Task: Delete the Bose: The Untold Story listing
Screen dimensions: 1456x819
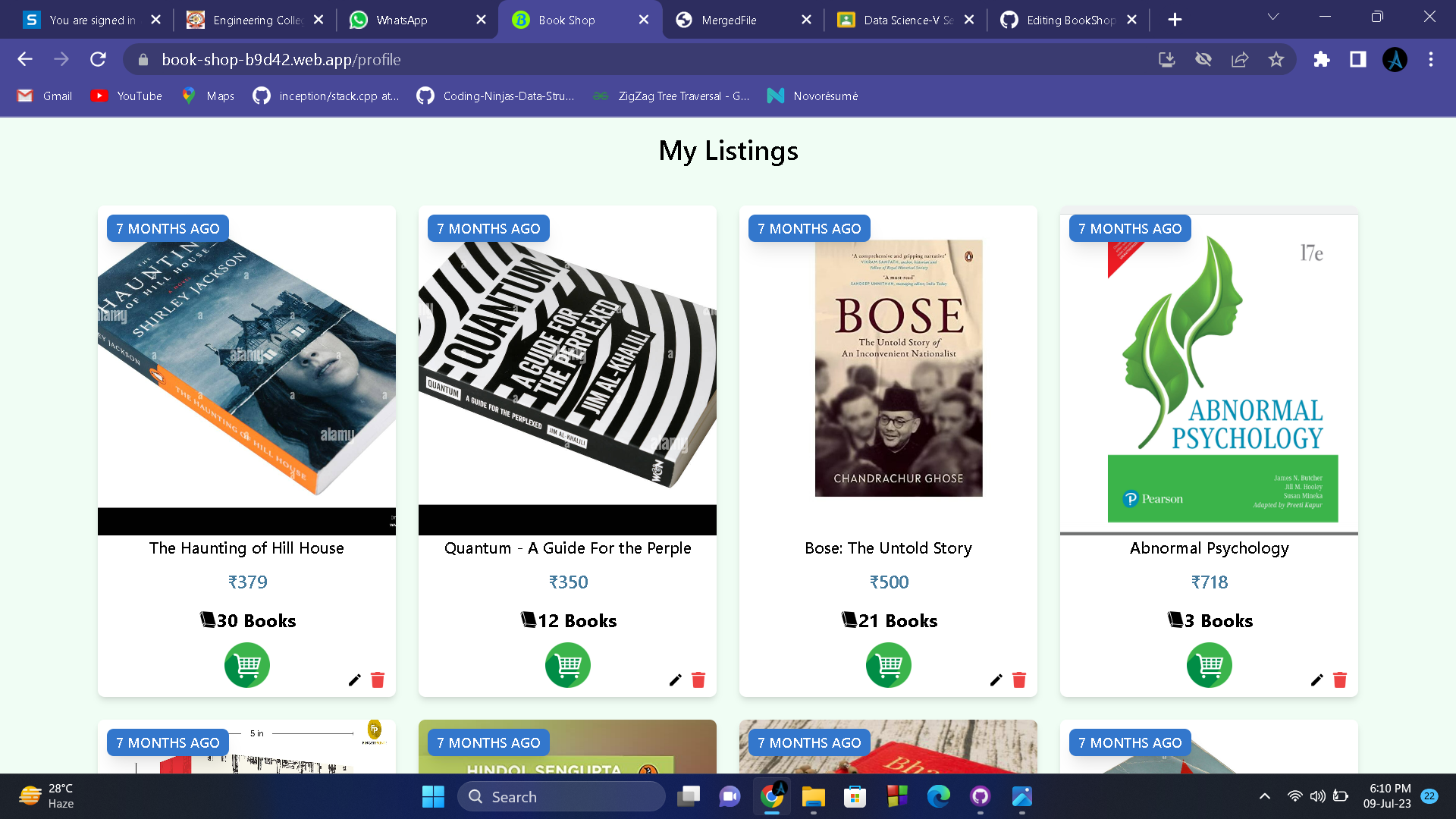Action: (1019, 680)
